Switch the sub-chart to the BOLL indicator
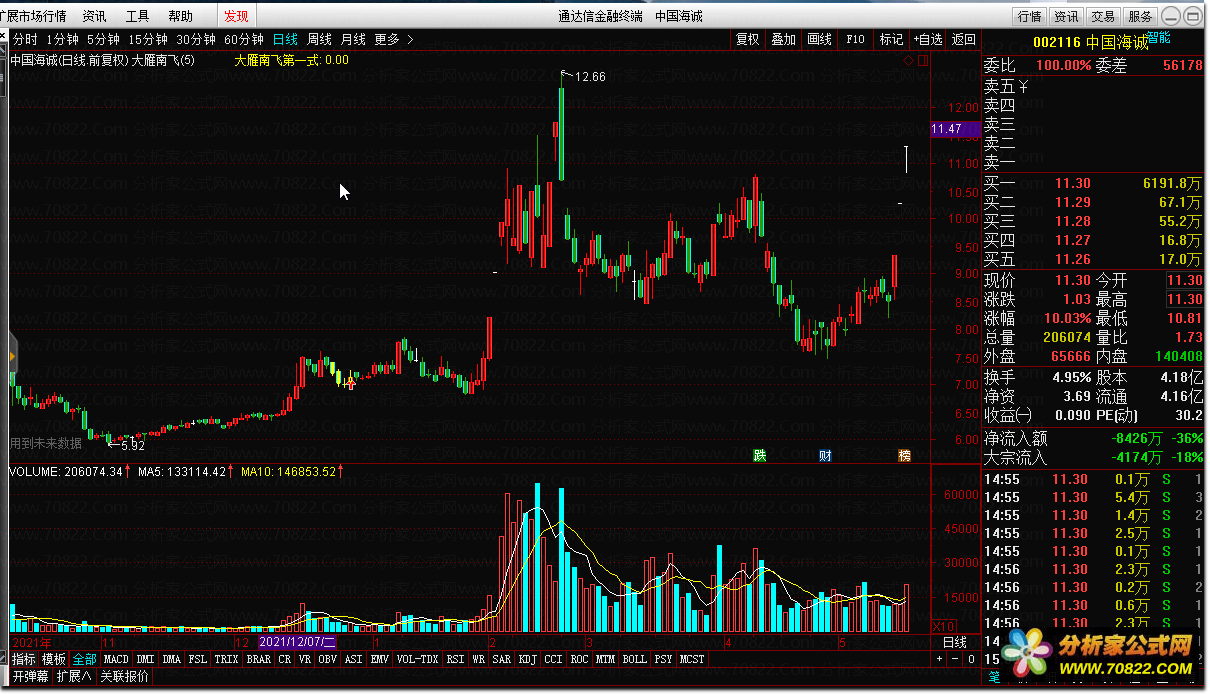The width and height of the screenshot is (1210, 694). tap(634, 659)
